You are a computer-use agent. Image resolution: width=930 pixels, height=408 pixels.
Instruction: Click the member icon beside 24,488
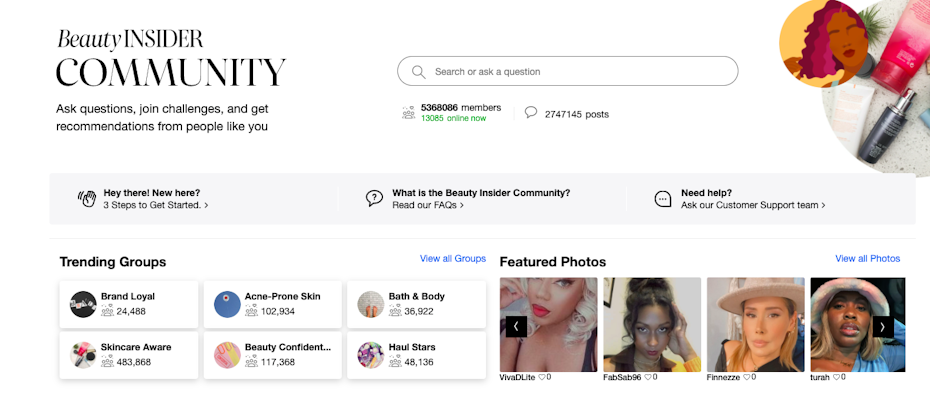click(x=107, y=311)
